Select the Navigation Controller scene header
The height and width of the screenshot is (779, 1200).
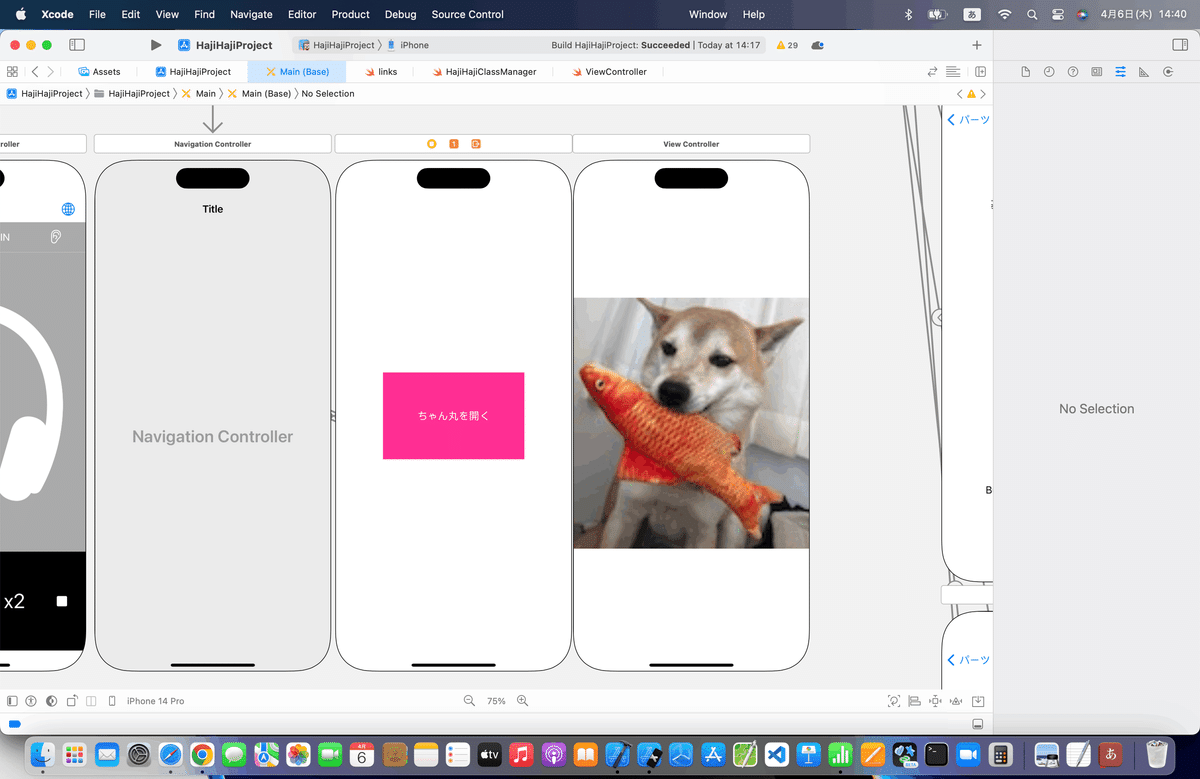[212, 144]
